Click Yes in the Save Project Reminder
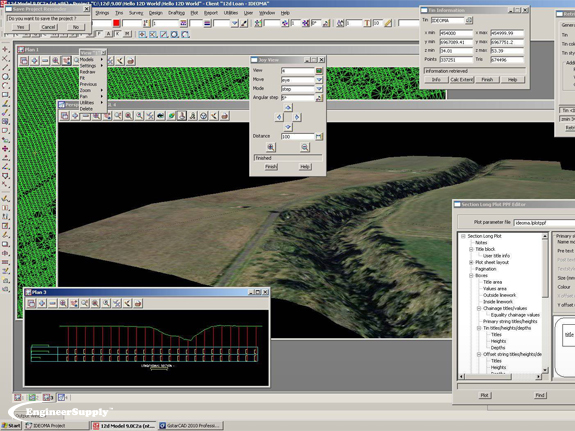The width and height of the screenshot is (575, 431). coord(21,27)
